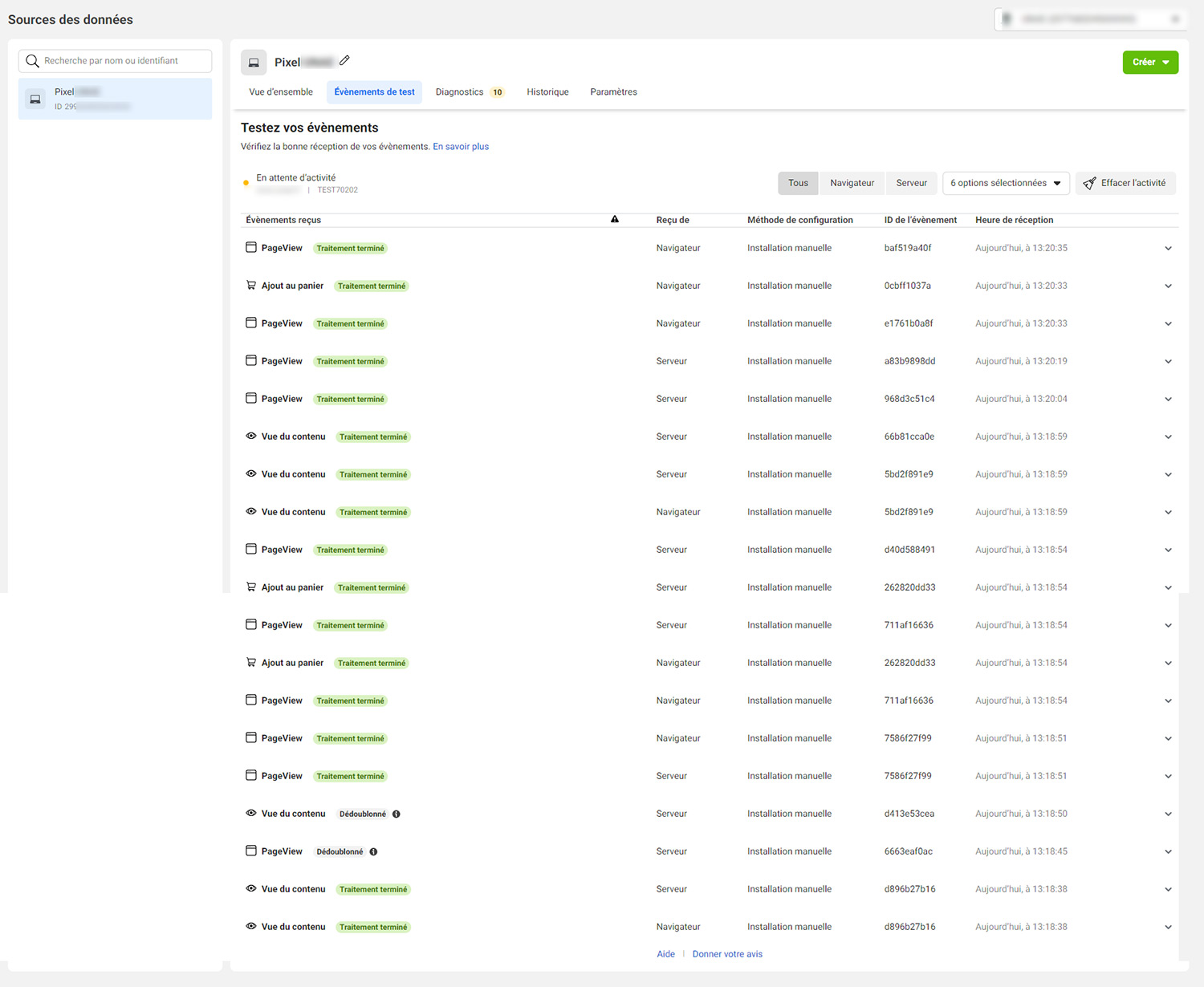
Task: Click the info icon beside Dédoublonné PageView
Action: [x=373, y=851]
